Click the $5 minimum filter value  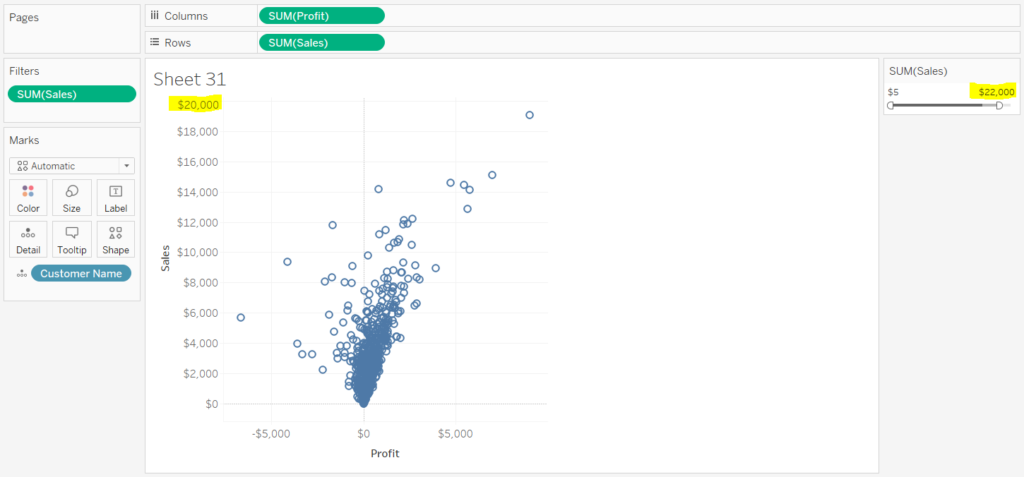click(x=893, y=92)
